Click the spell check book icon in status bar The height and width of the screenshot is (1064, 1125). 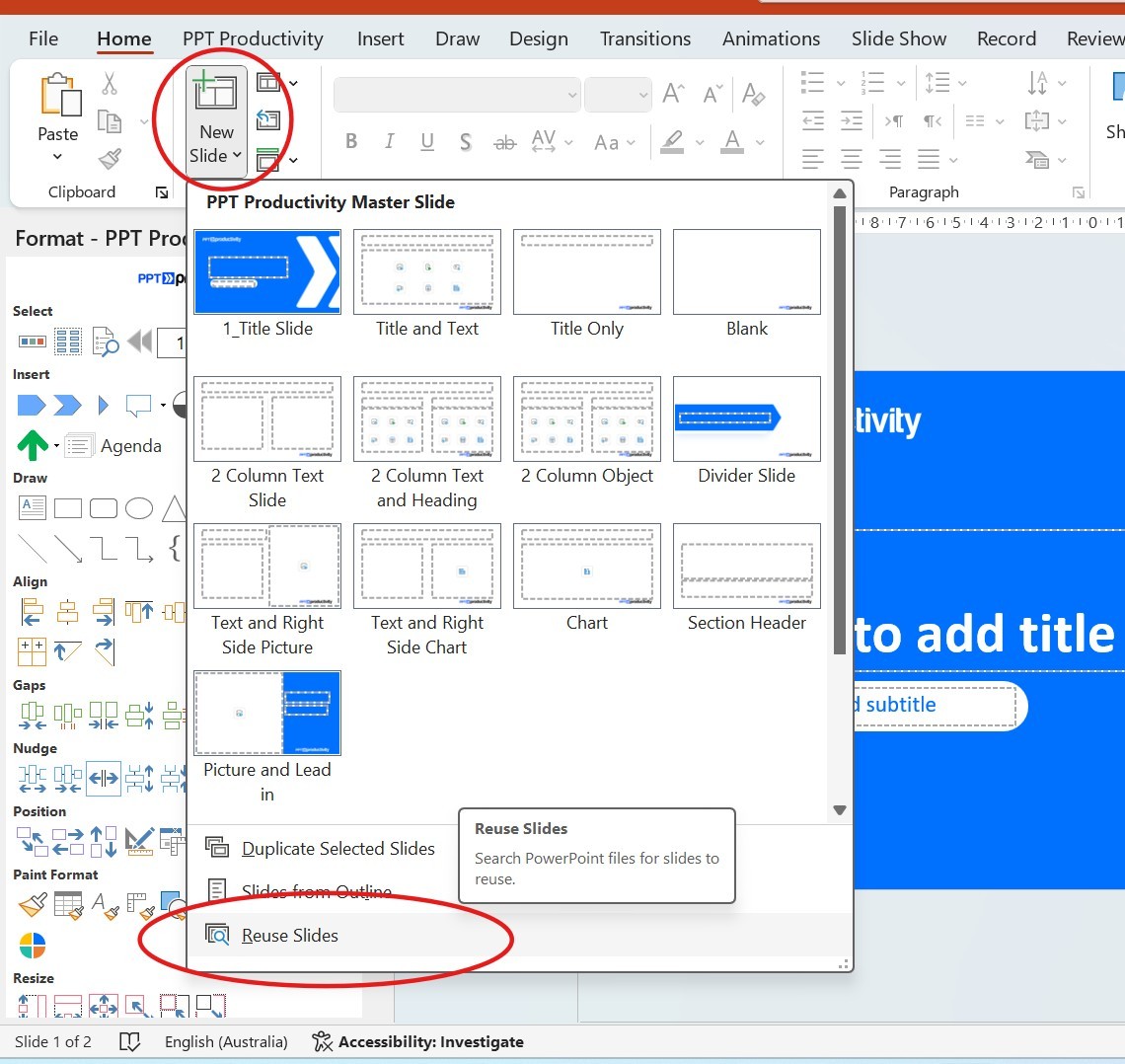(x=129, y=1041)
